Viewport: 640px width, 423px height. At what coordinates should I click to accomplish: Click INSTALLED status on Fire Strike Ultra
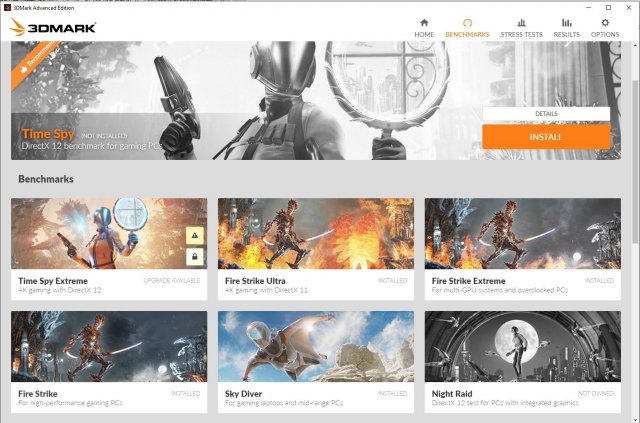(392, 281)
